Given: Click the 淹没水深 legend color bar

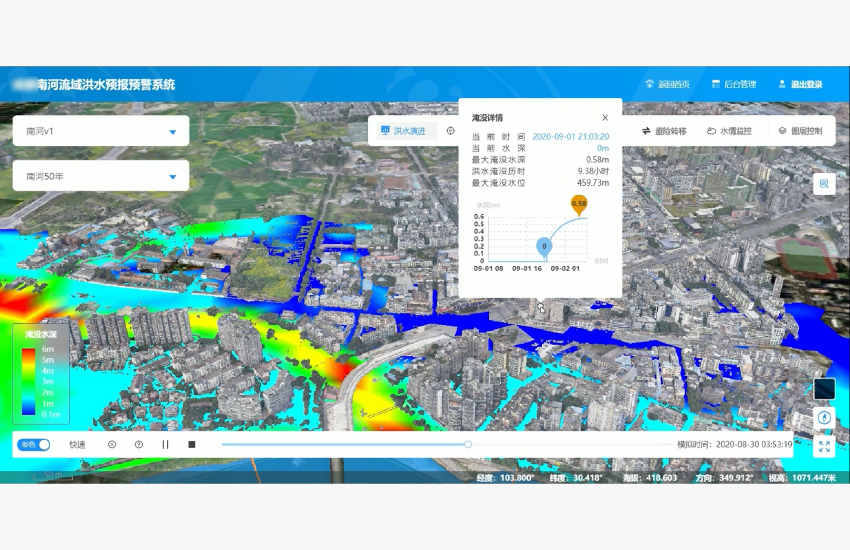Looking at the screenshot, I should [29, 382].
